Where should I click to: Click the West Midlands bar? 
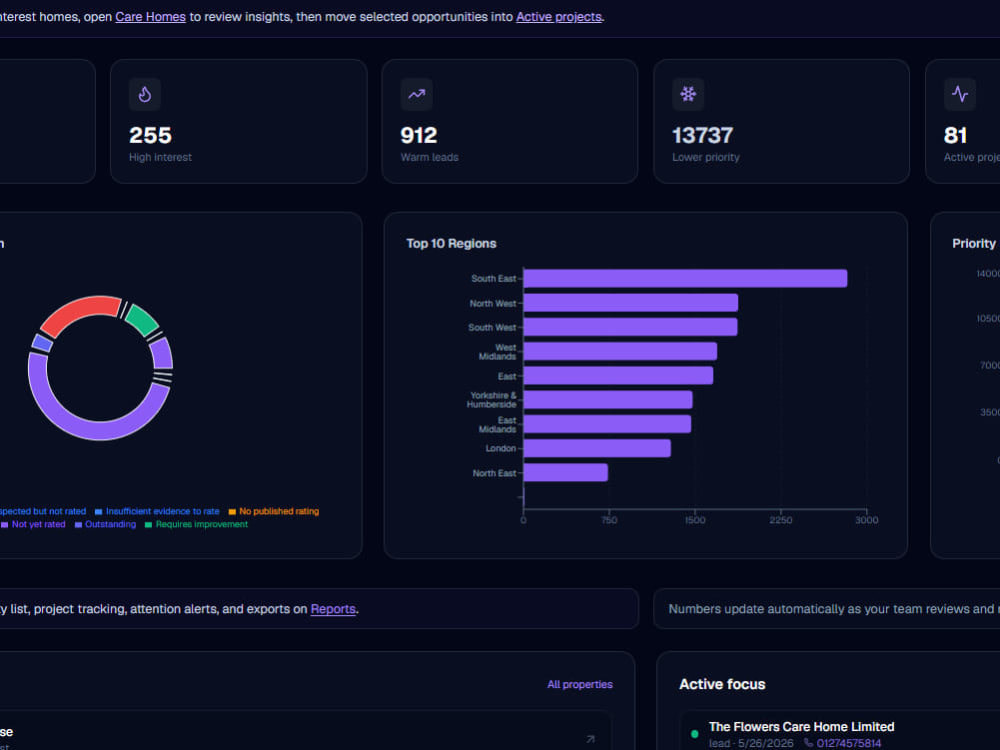pyautogui.click(x=620, y=351)
